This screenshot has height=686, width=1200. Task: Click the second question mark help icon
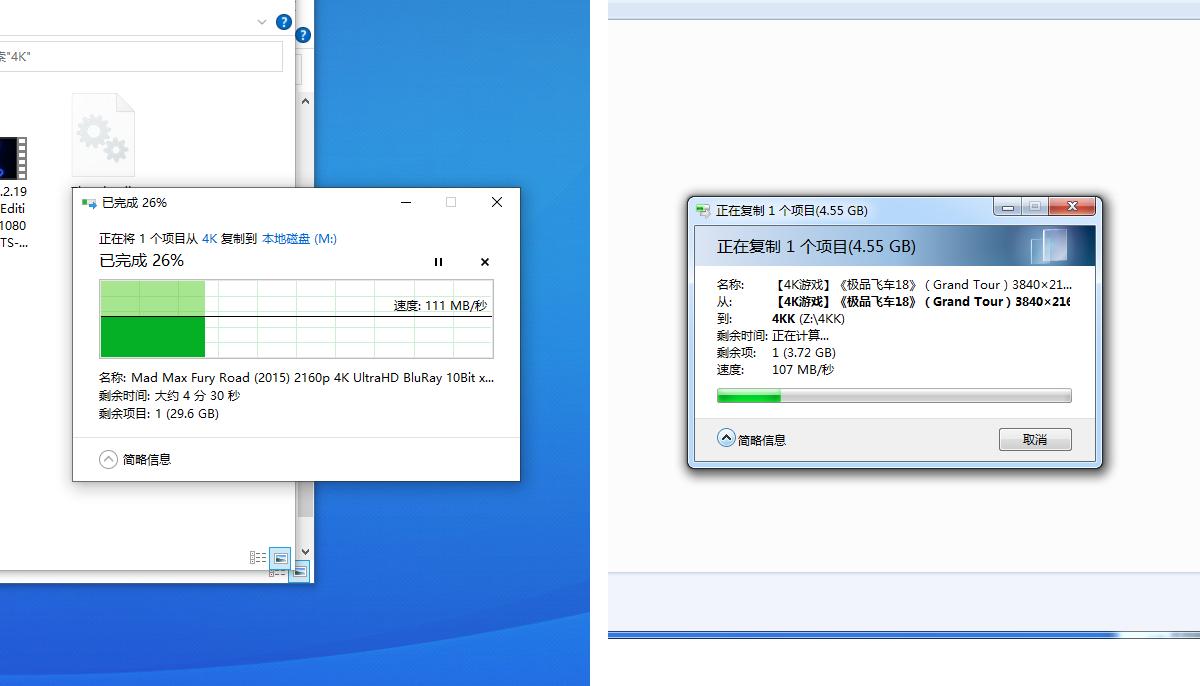301,34
